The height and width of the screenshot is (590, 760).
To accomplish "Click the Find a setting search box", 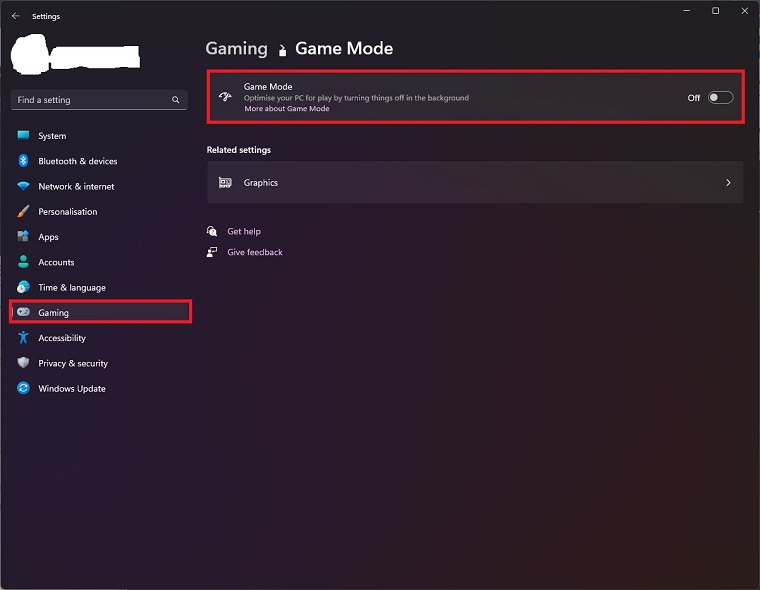I will [90, 100].
